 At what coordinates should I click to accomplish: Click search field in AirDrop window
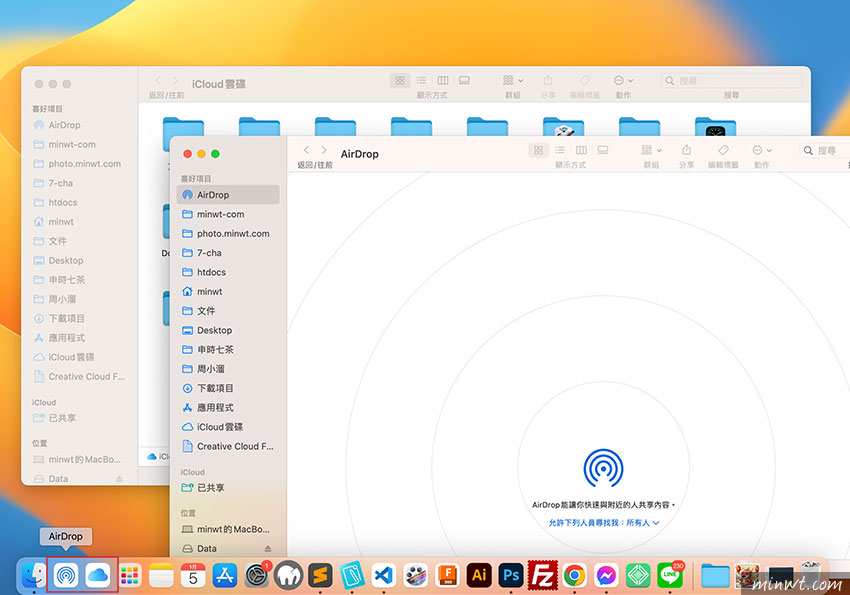pyautogui.click(x=825, y=150)
